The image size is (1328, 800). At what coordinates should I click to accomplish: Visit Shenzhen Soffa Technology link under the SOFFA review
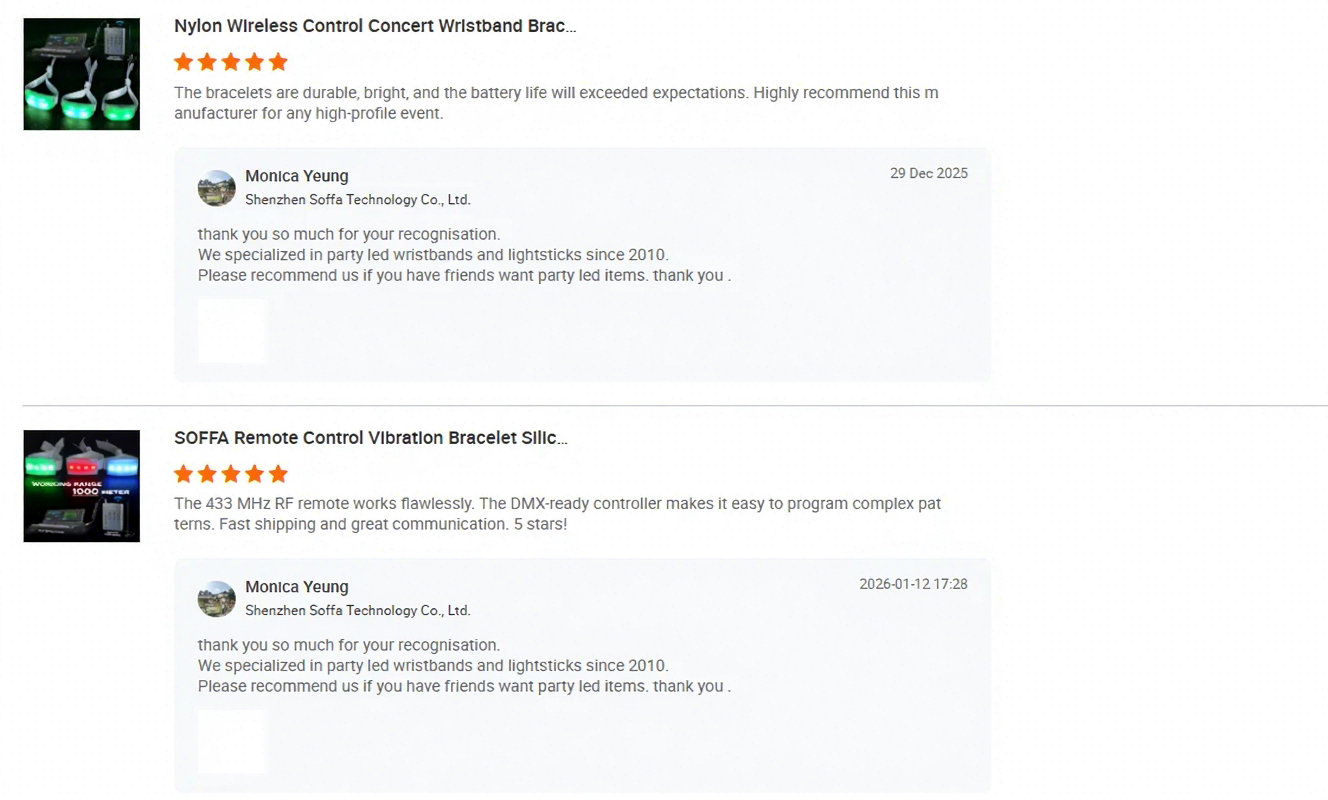(358, 611)
